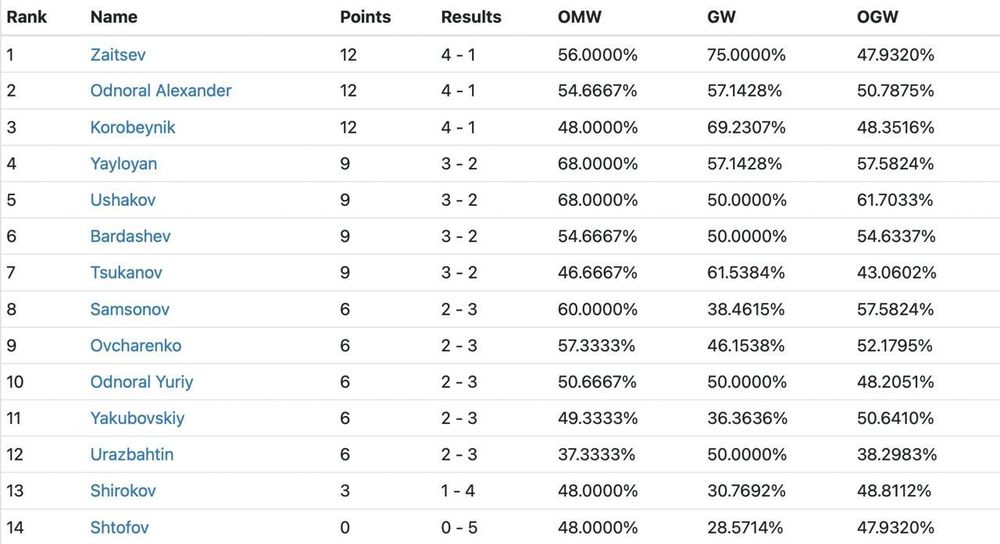Open the Shirokov player link
Screen dimensions: 1000x544
123,491
